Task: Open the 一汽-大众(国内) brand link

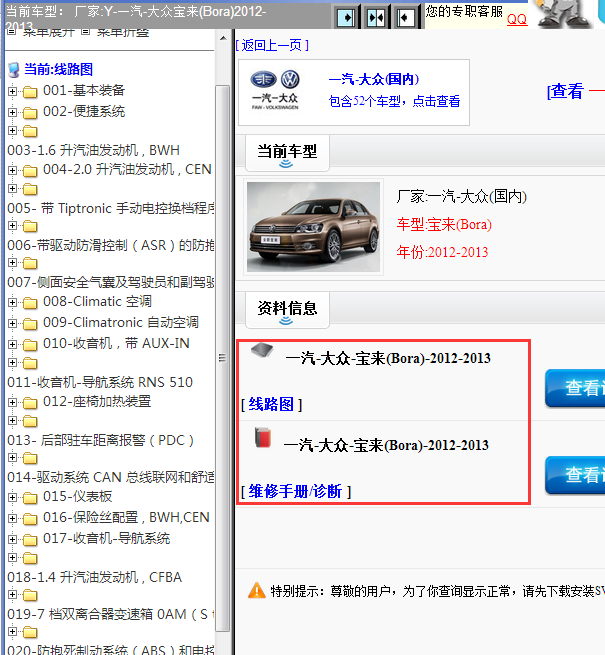Action: click(373, 79)
